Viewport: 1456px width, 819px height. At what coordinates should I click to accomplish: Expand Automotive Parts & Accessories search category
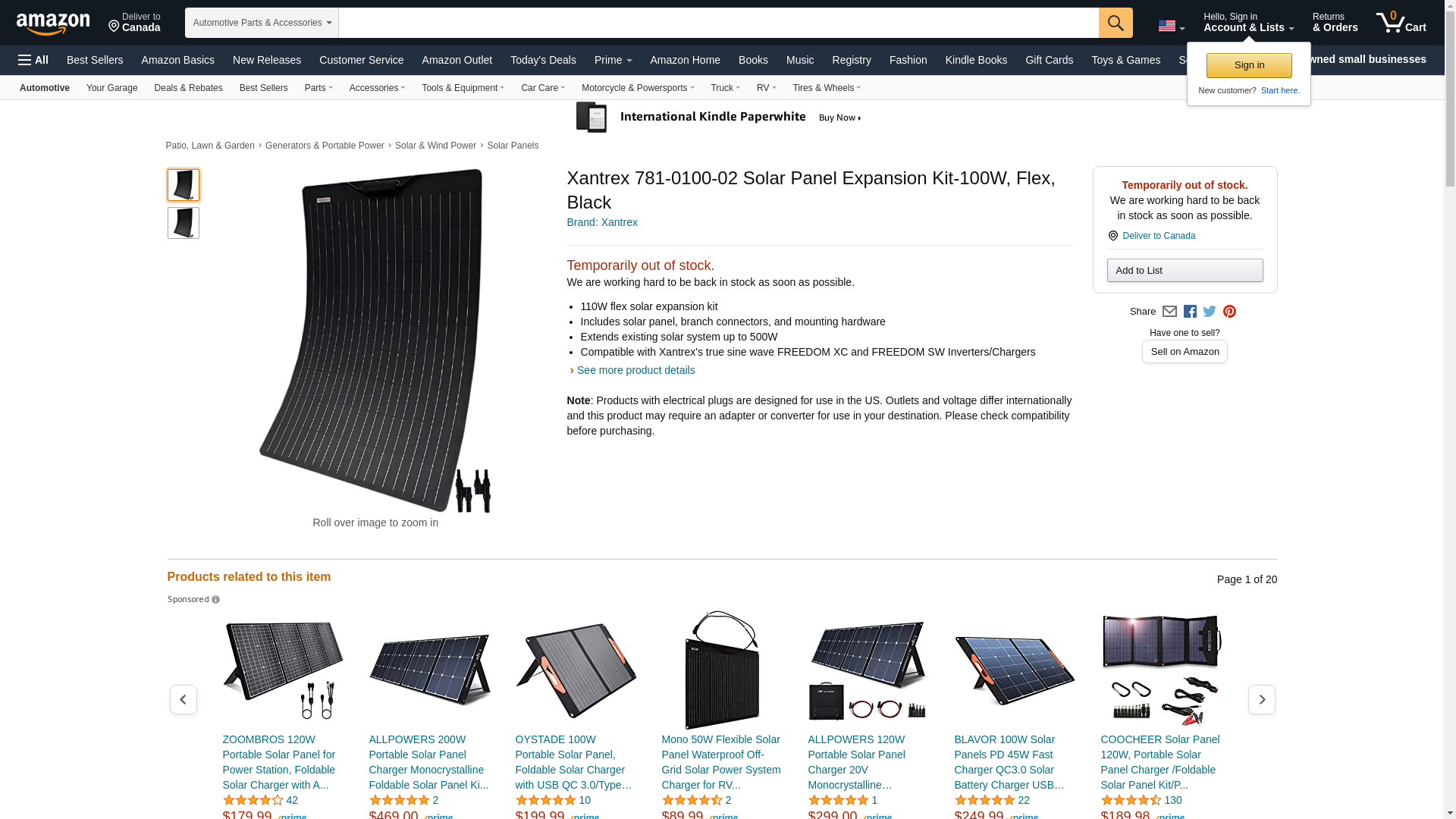262,23
